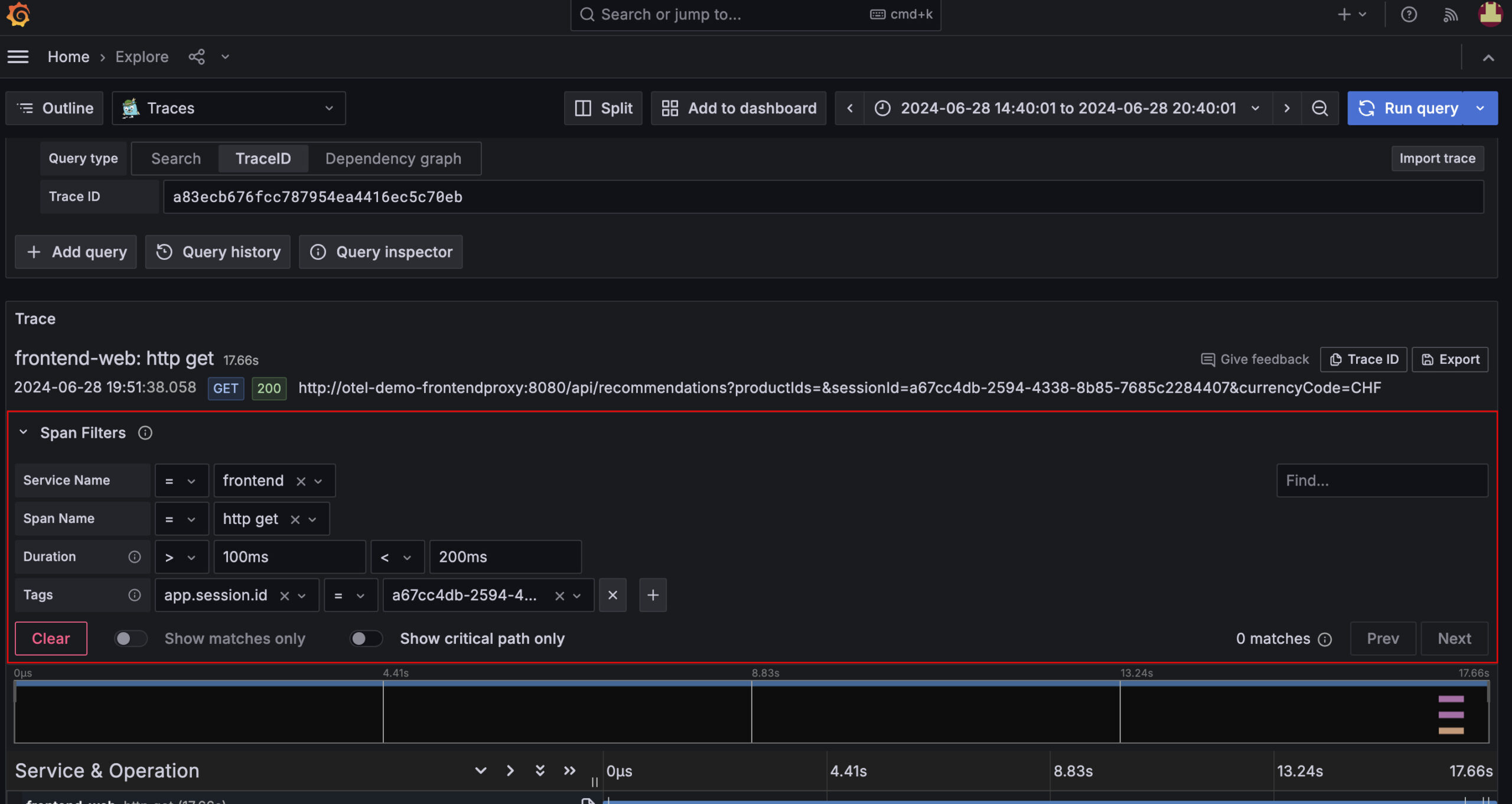Switch query type to Search
Screen dimensions: 1512x804
pos(176,158)
